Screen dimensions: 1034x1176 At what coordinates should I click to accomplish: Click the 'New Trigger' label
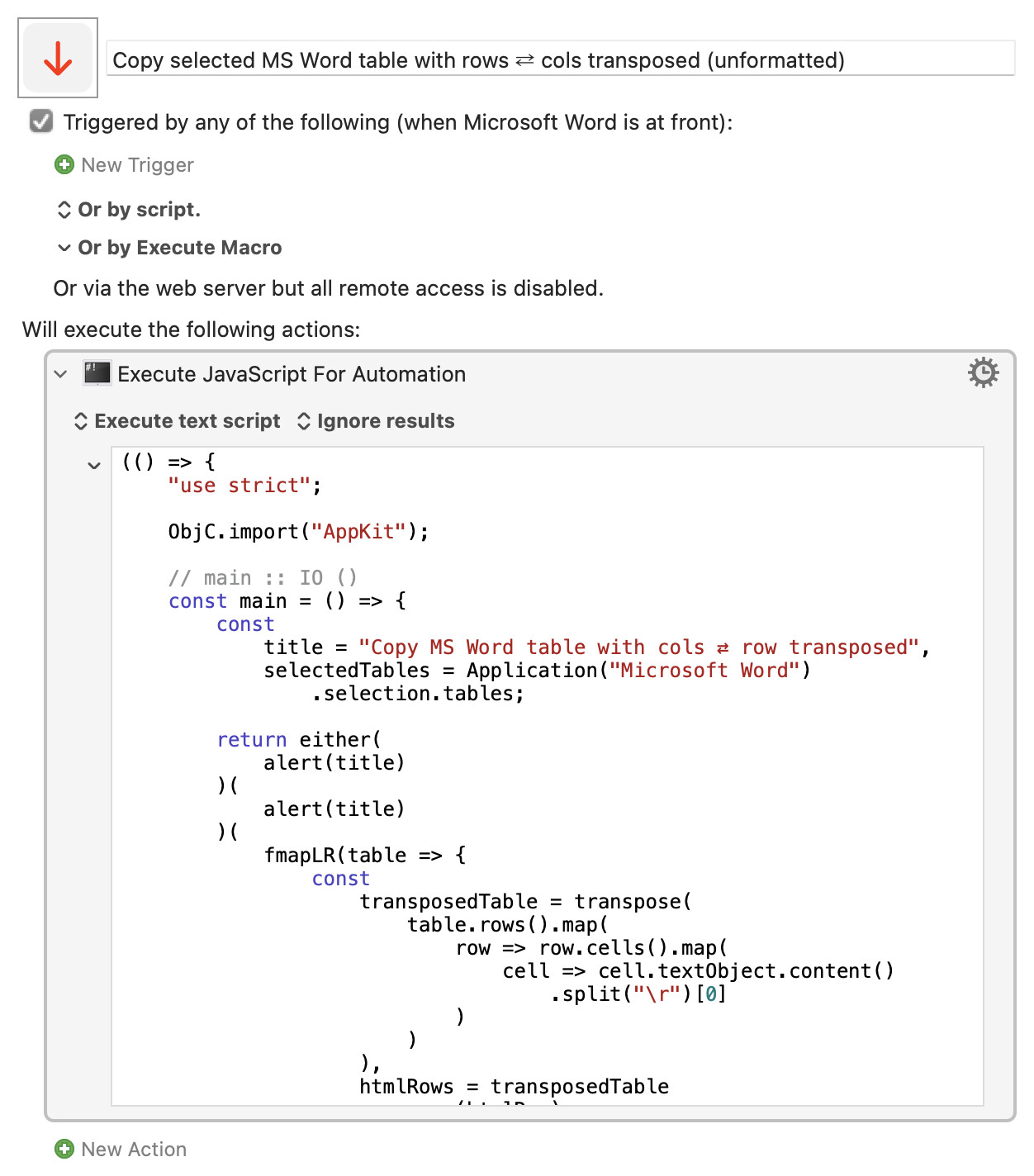(x=137, y=165)
